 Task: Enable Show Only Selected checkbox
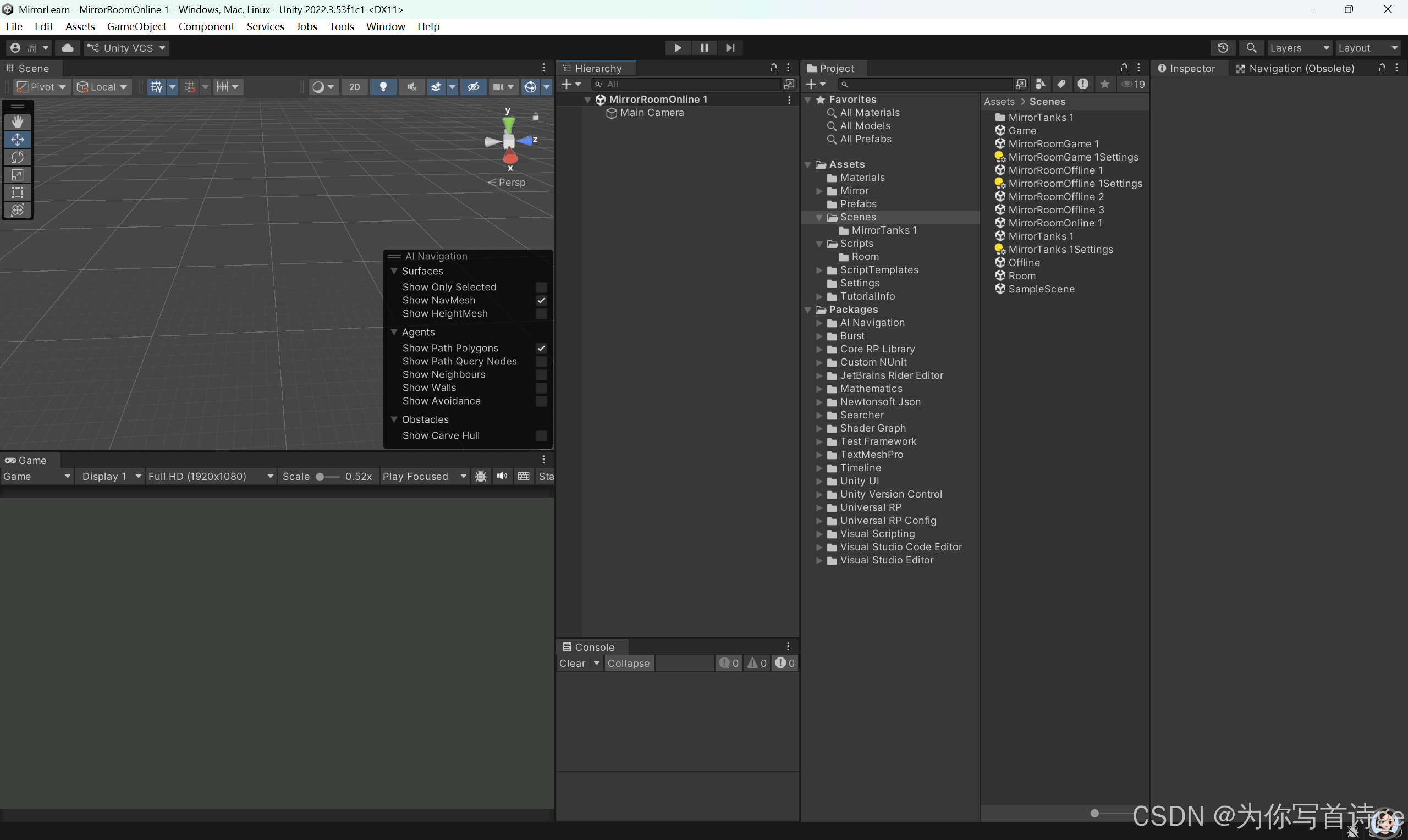pyautogui.click(x=541, y=287)
